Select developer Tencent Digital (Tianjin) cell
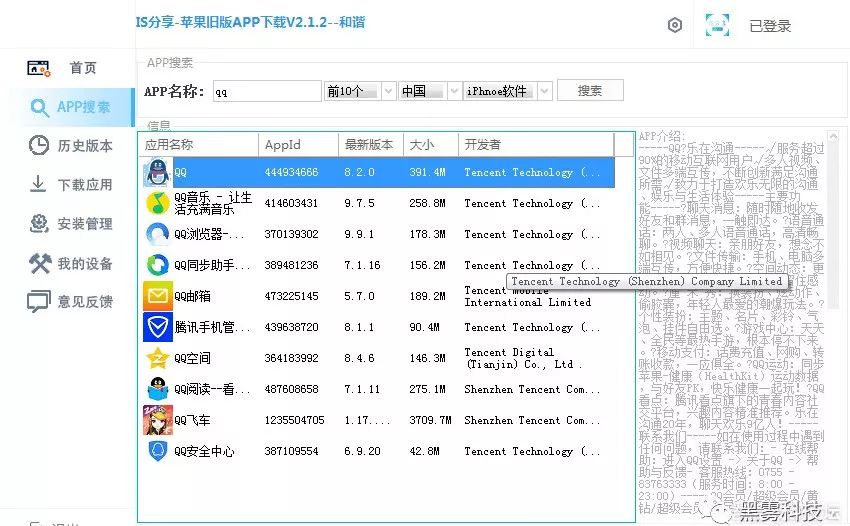The width and height of the screenshot is (850, 526). point(523,358)
